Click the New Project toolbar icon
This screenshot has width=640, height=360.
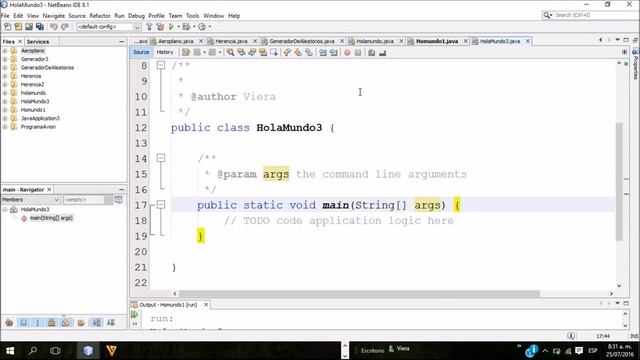click(18, 27)
